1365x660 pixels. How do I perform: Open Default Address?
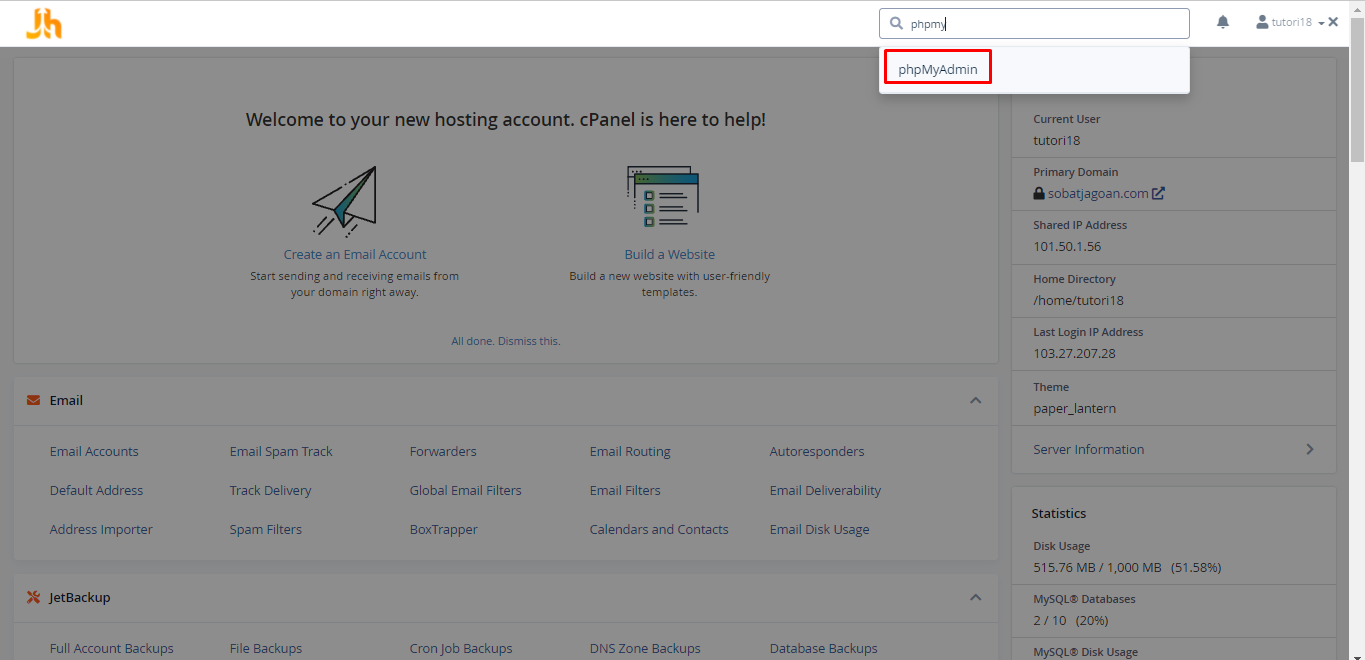pyautogui.click(x=96, y=490)
